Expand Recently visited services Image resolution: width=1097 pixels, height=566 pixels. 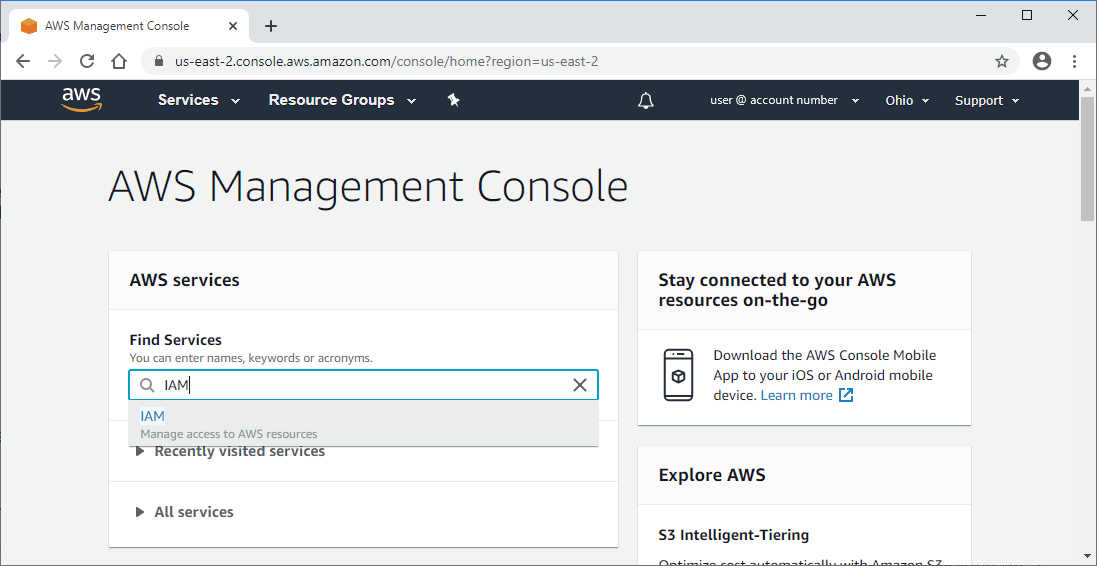click(x=230, y=451)
